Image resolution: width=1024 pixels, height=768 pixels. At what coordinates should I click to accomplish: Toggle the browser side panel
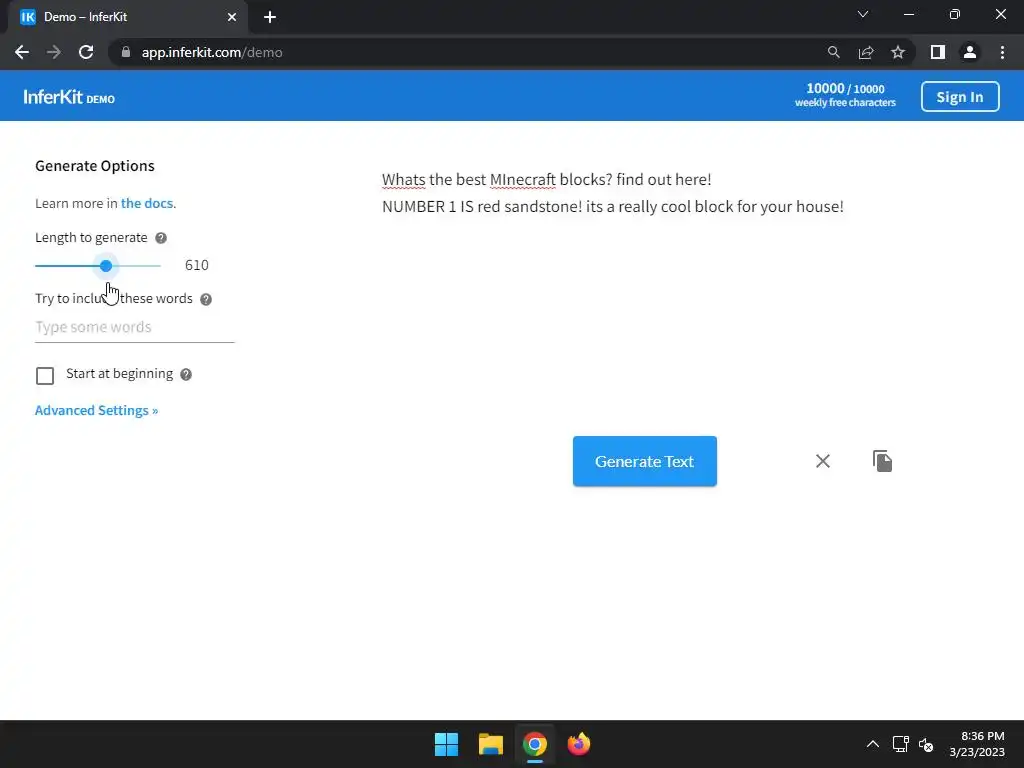(x=938, y=52)
